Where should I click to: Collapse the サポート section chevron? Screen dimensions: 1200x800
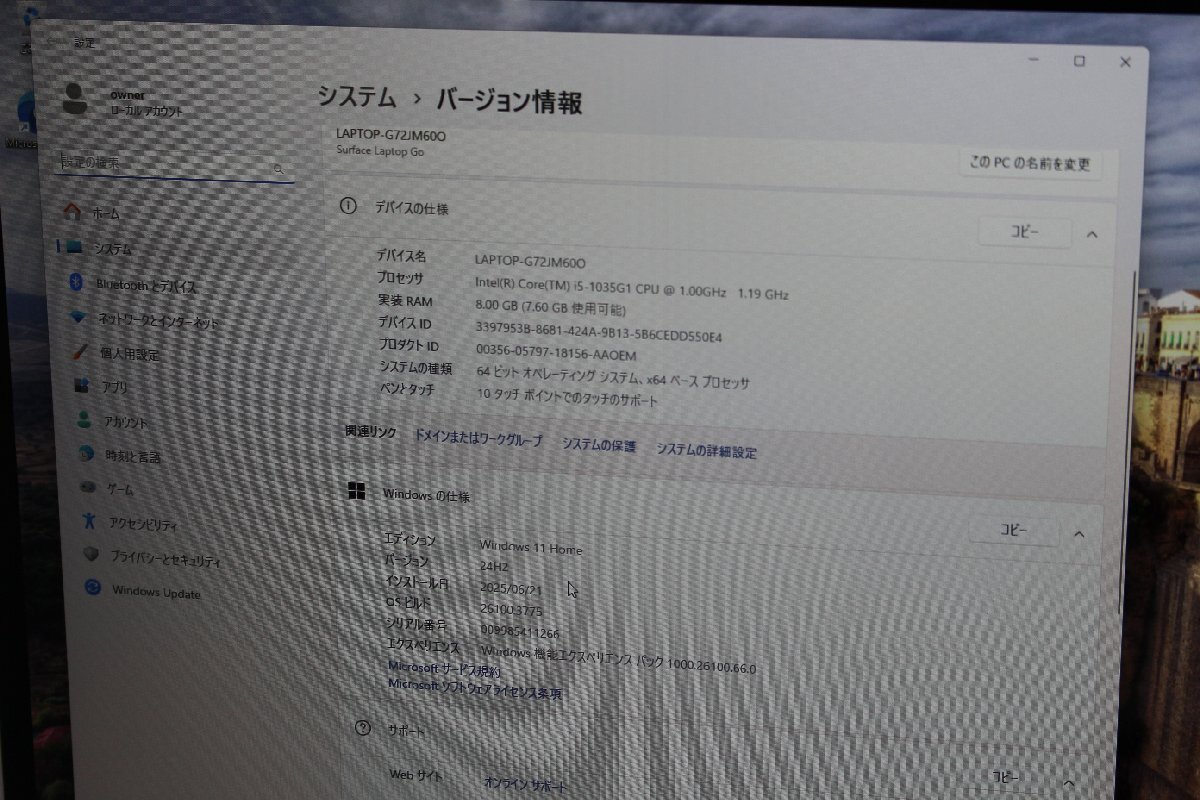tap(1068, 783)
